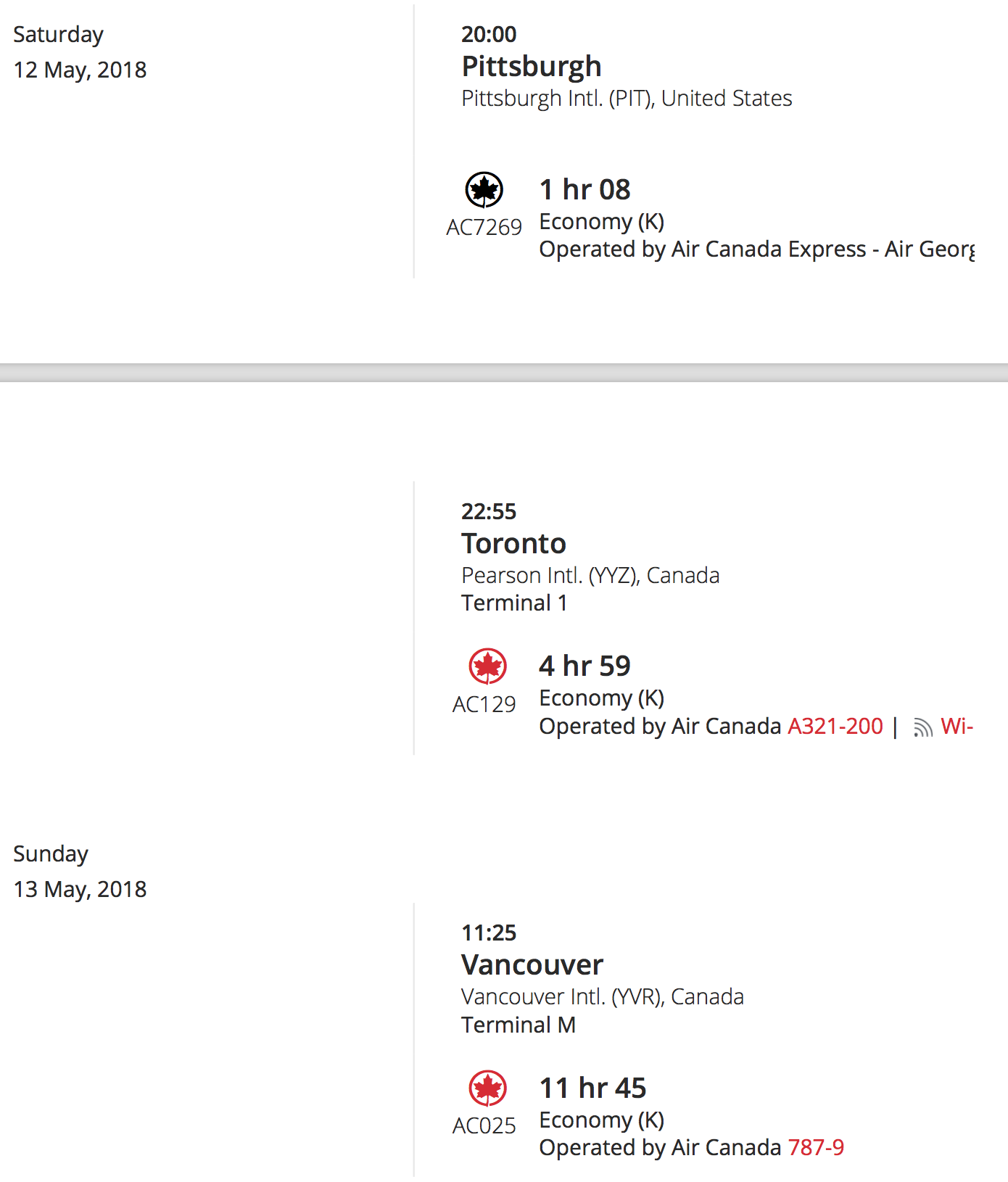This screenshot has height=1182, width=1008.
Task: Click the red Air Canada logo for AC025
Action: (487, 1088)
